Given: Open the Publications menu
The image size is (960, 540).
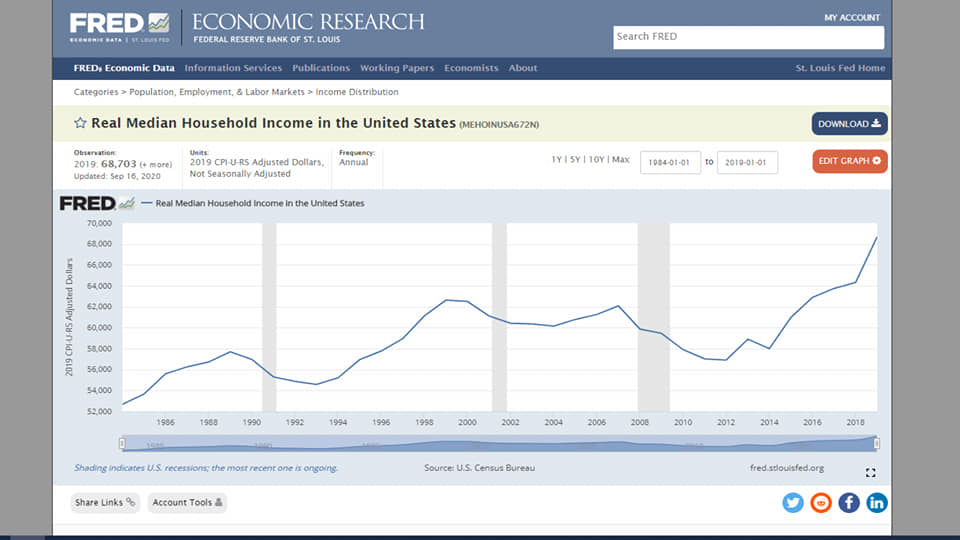Looking at the screenshot, I should [321, 68].
